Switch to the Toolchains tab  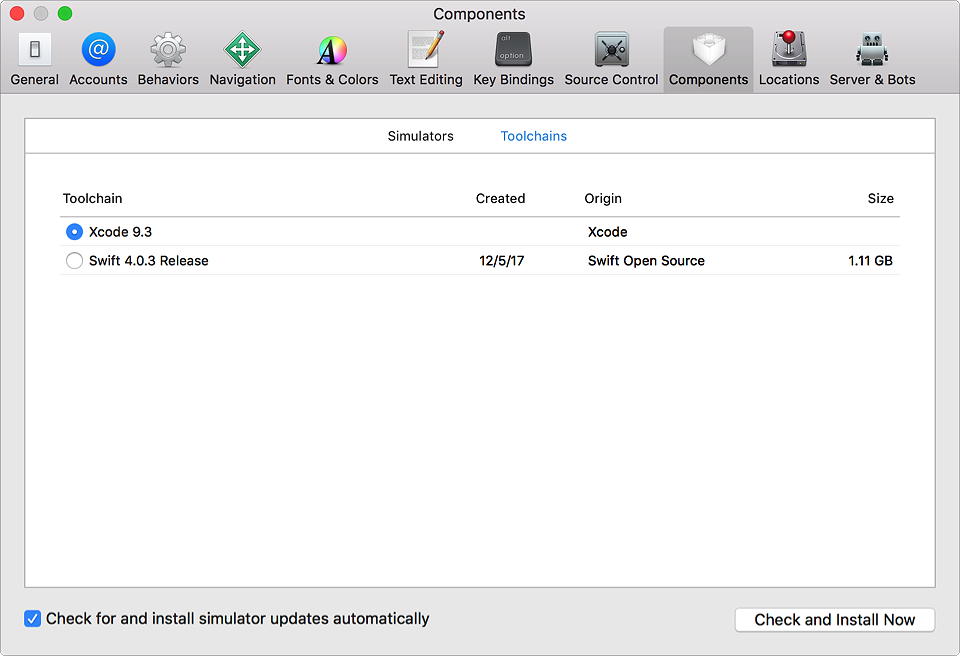pyautogui.click(x=533, y=136)
